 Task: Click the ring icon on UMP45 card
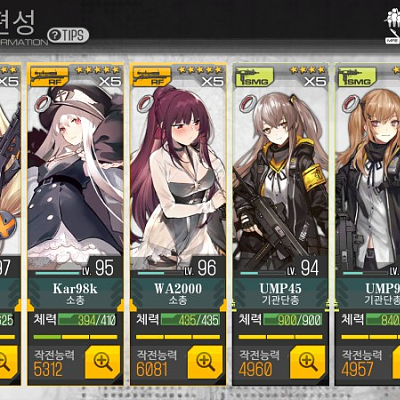click(249, 103)
